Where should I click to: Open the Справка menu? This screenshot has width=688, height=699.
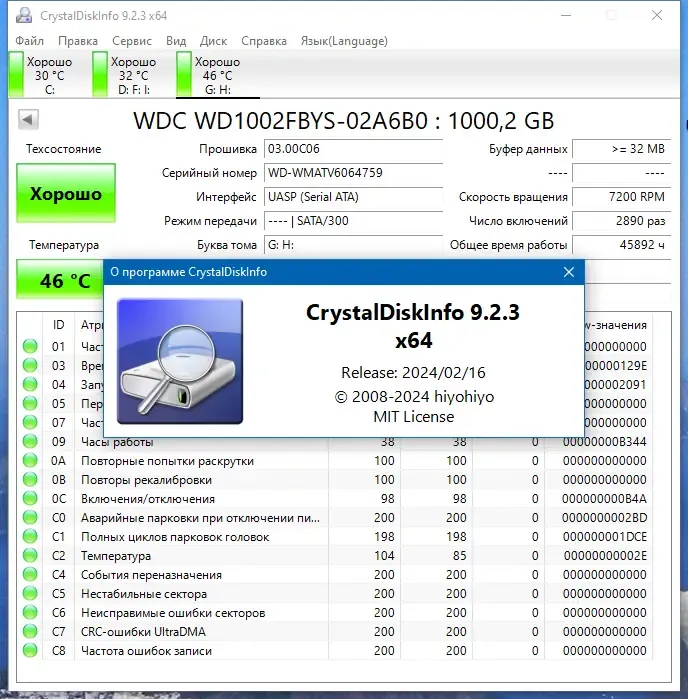pyautogui.click(x=264, y=41)
